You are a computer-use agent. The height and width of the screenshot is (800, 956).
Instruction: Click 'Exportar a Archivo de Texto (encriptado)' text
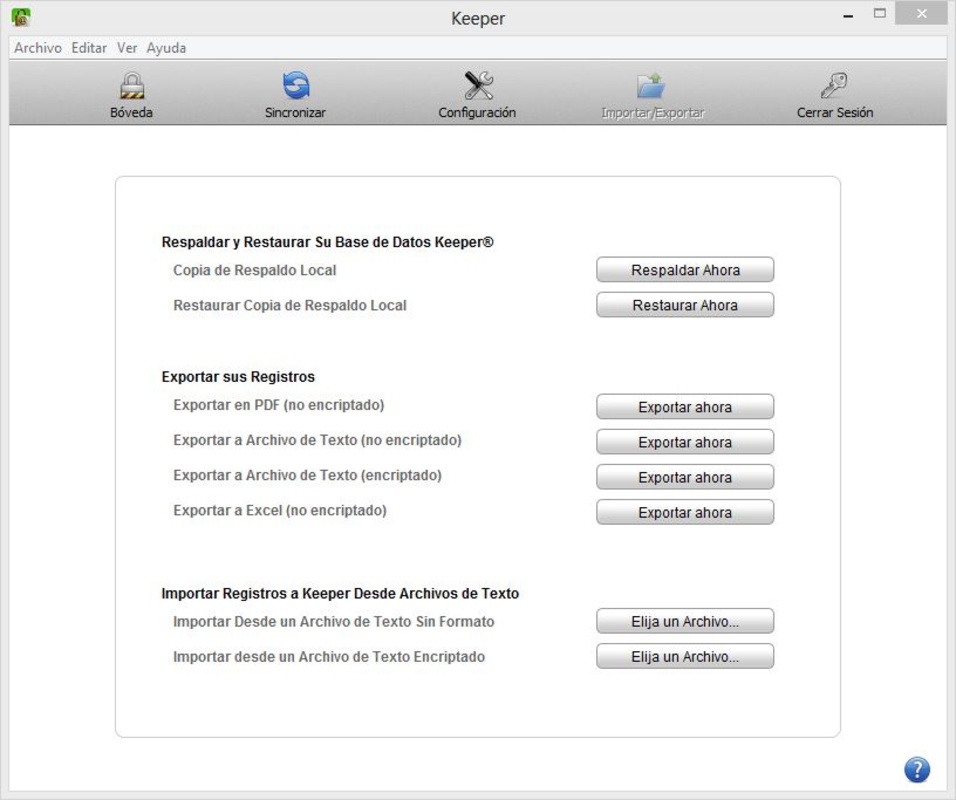click(307, 476)
